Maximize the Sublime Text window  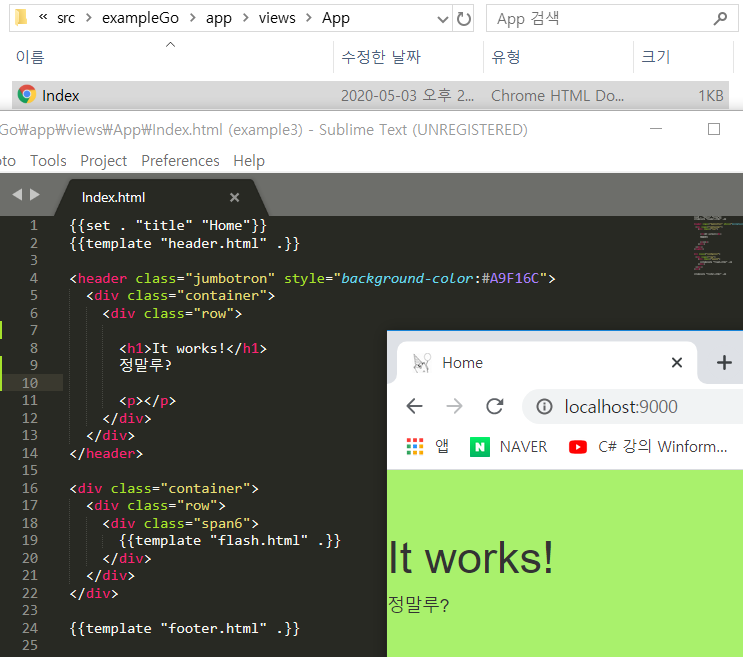pos(714,129)
